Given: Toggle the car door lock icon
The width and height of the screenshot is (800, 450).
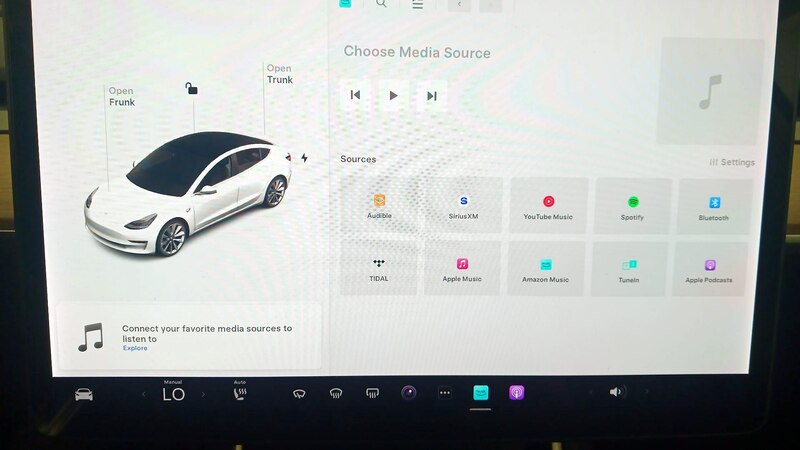Looking at the screenshot, I should 191,89.
